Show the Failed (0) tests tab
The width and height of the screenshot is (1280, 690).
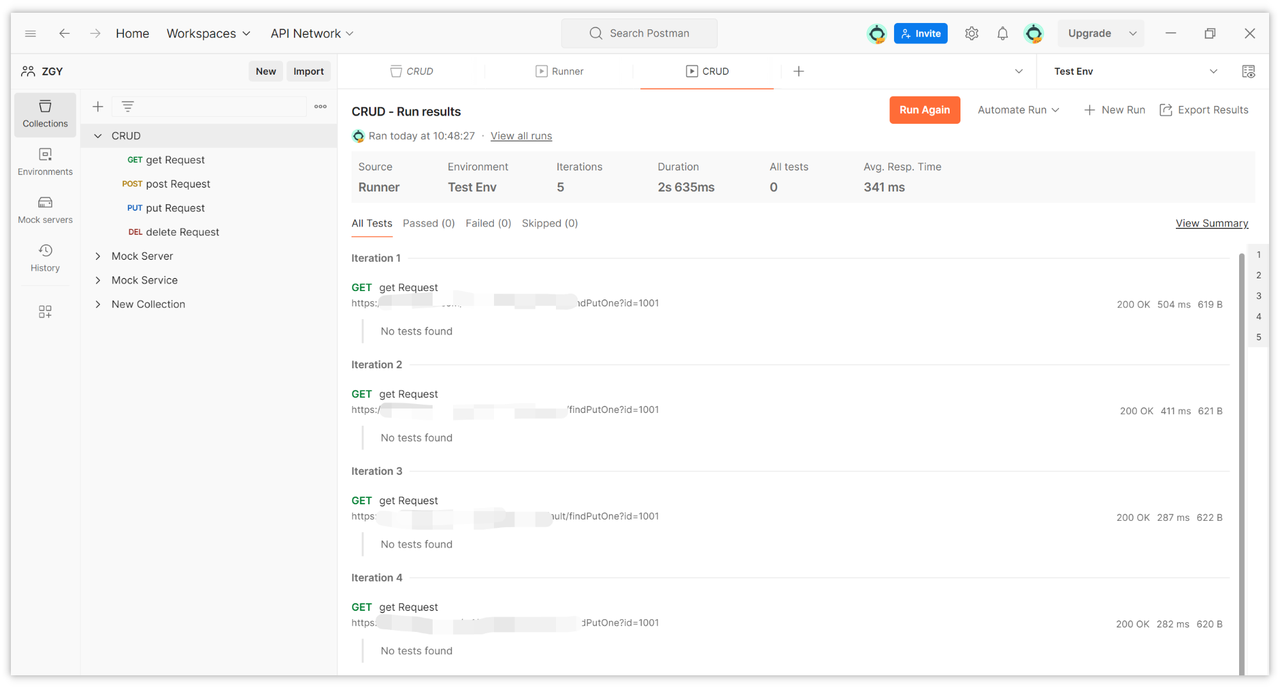[488, 223]
